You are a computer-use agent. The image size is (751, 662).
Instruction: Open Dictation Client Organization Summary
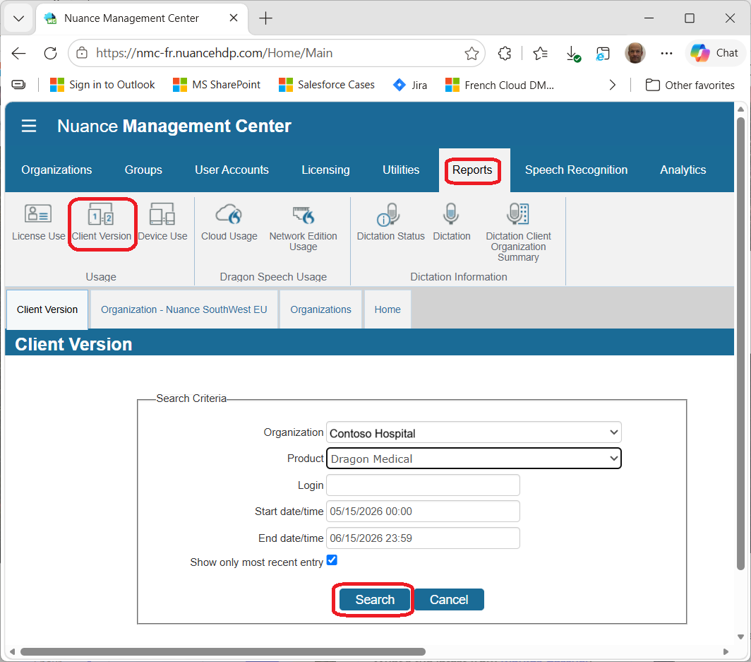coord(518,232)
